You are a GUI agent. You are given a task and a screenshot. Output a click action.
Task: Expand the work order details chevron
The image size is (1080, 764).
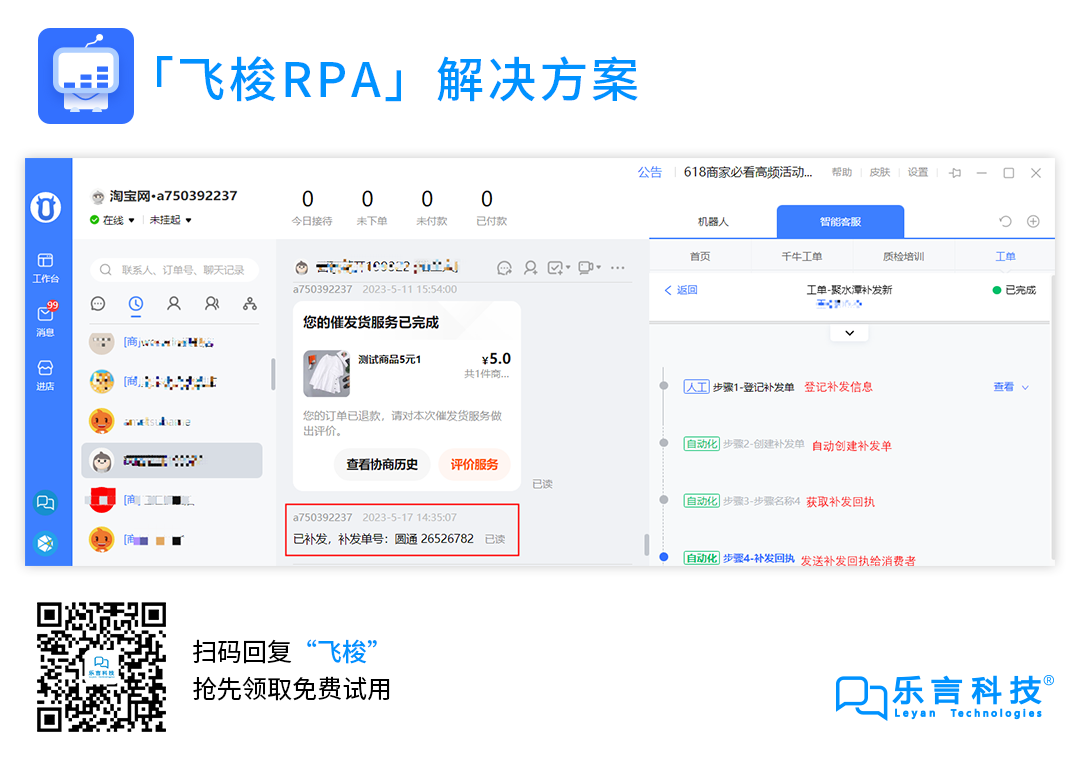pos(849,333)
